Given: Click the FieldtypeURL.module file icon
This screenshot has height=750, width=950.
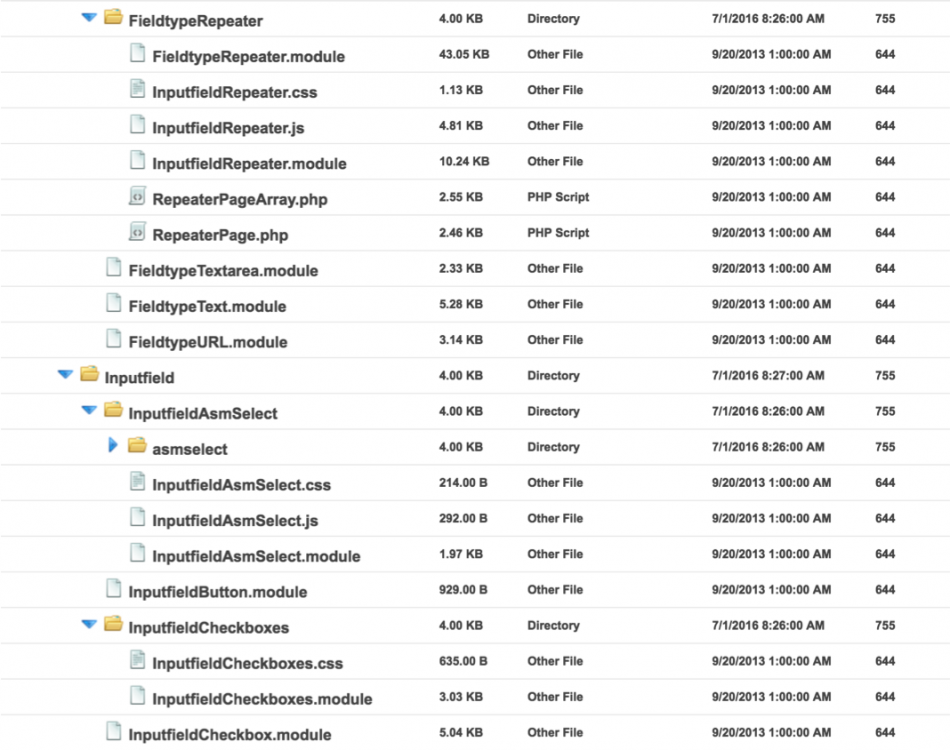Looking at the screenshot, I should [113, 340].
